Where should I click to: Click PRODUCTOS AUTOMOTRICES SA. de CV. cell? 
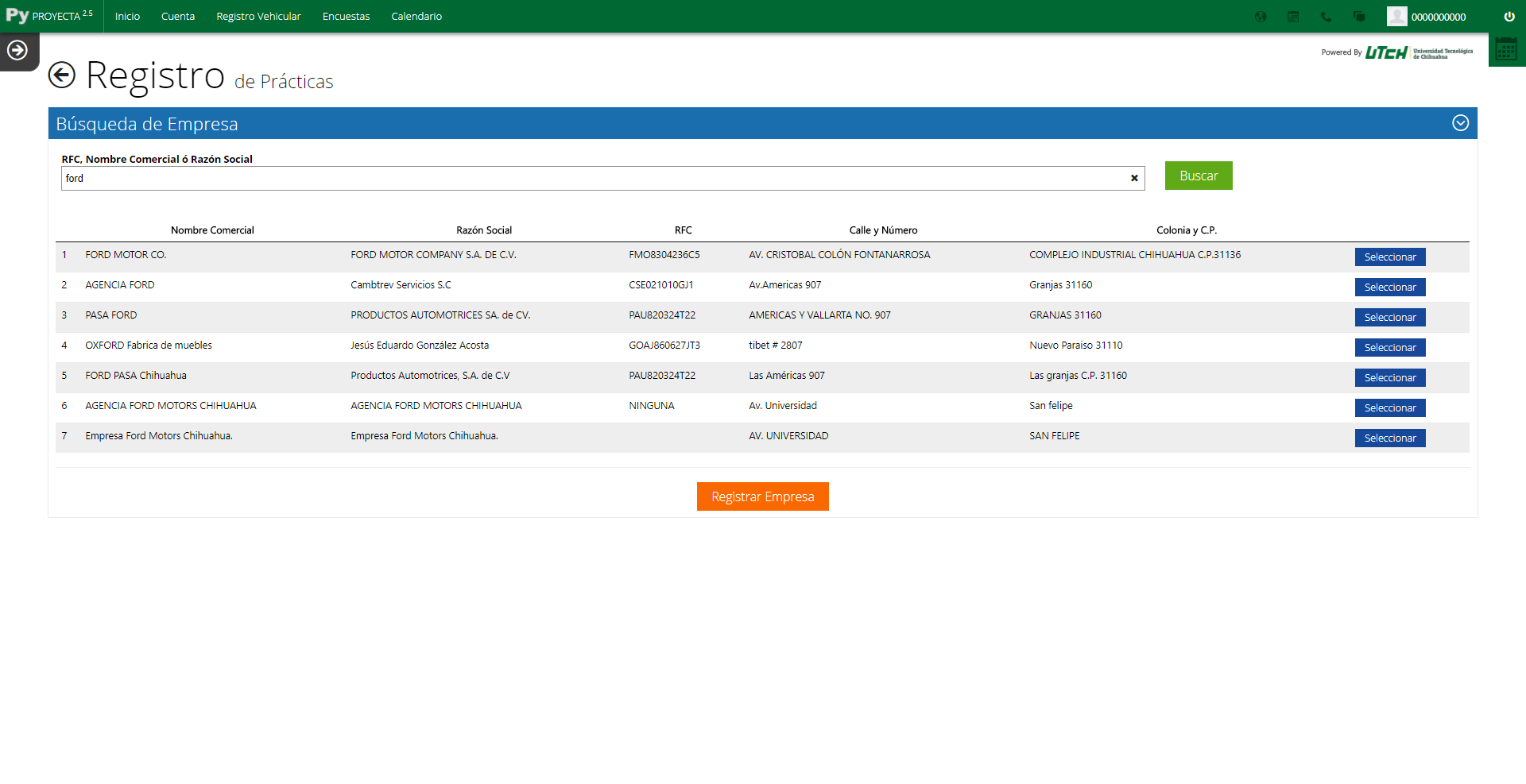click(x=440, y=315)
